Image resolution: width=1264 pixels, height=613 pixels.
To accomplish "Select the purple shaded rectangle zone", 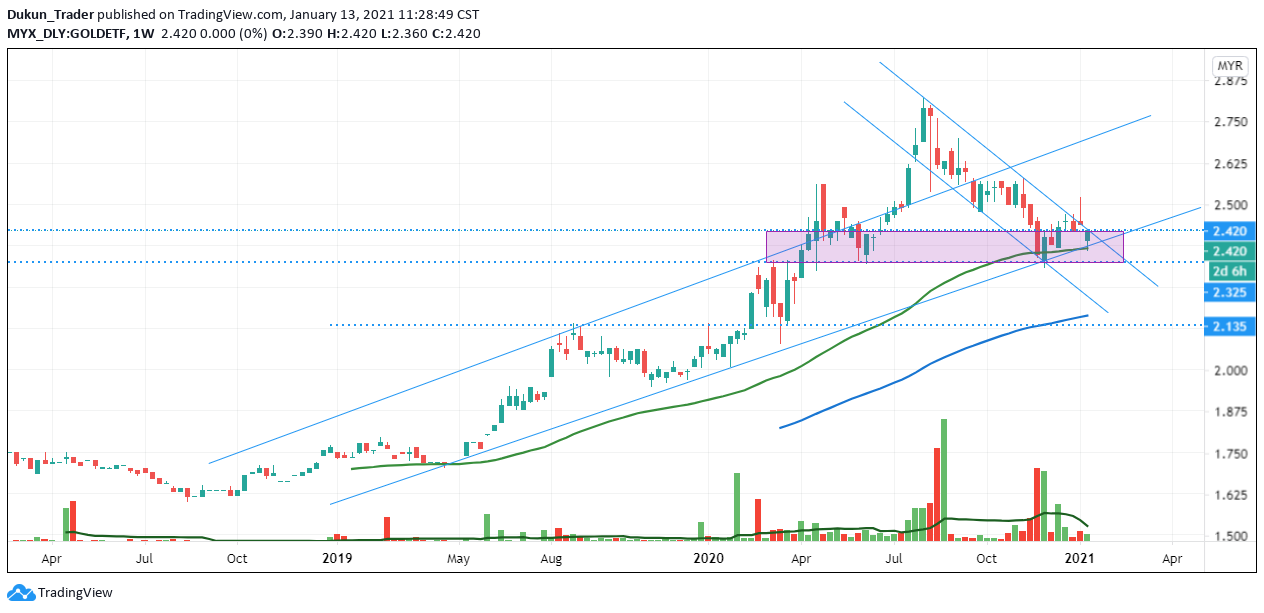I will pos(945,247).
